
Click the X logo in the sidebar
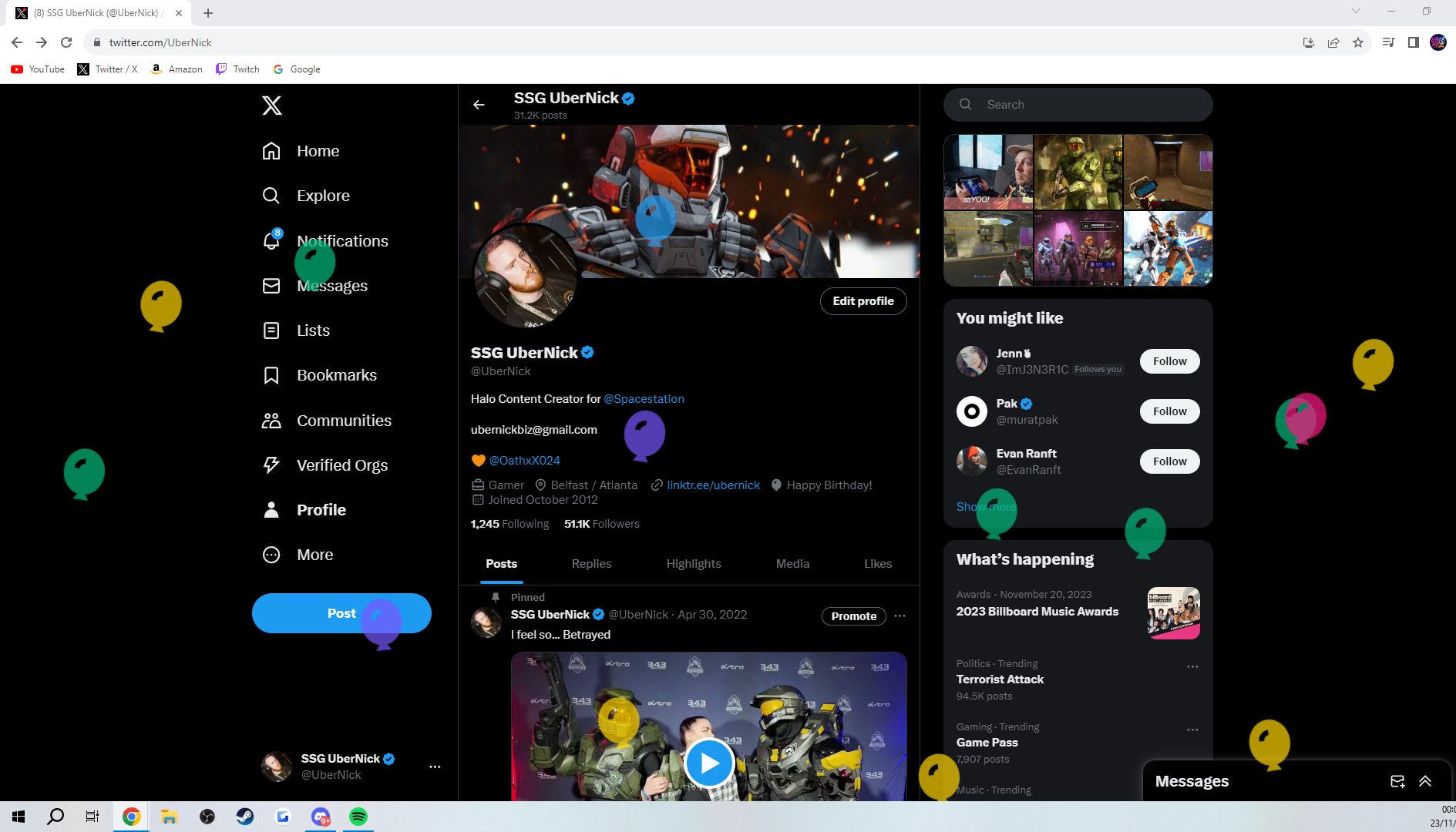[271, 106]
